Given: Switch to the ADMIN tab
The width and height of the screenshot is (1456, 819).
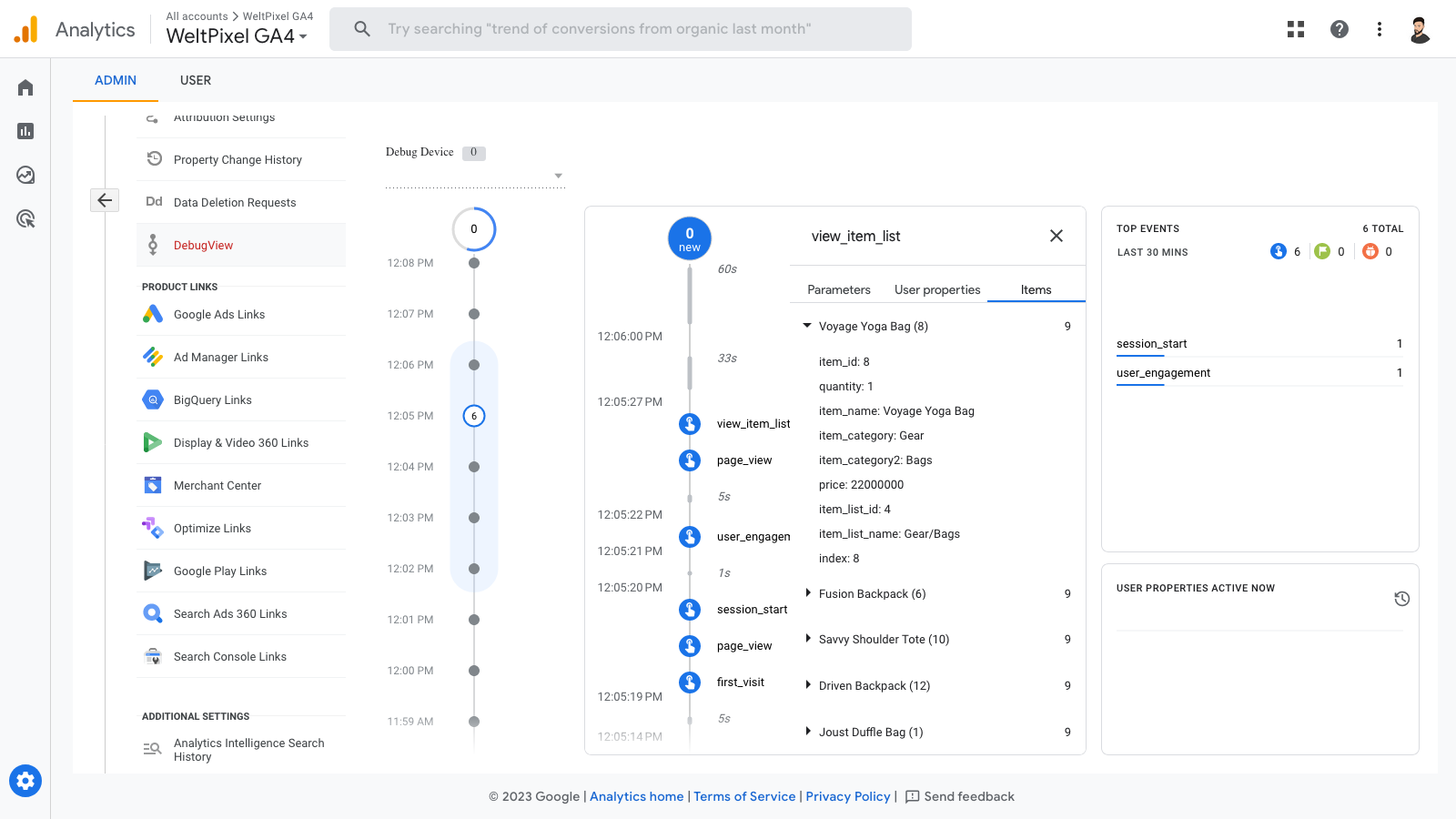Looking at the screenshot, I should click(x=116, y=80).
